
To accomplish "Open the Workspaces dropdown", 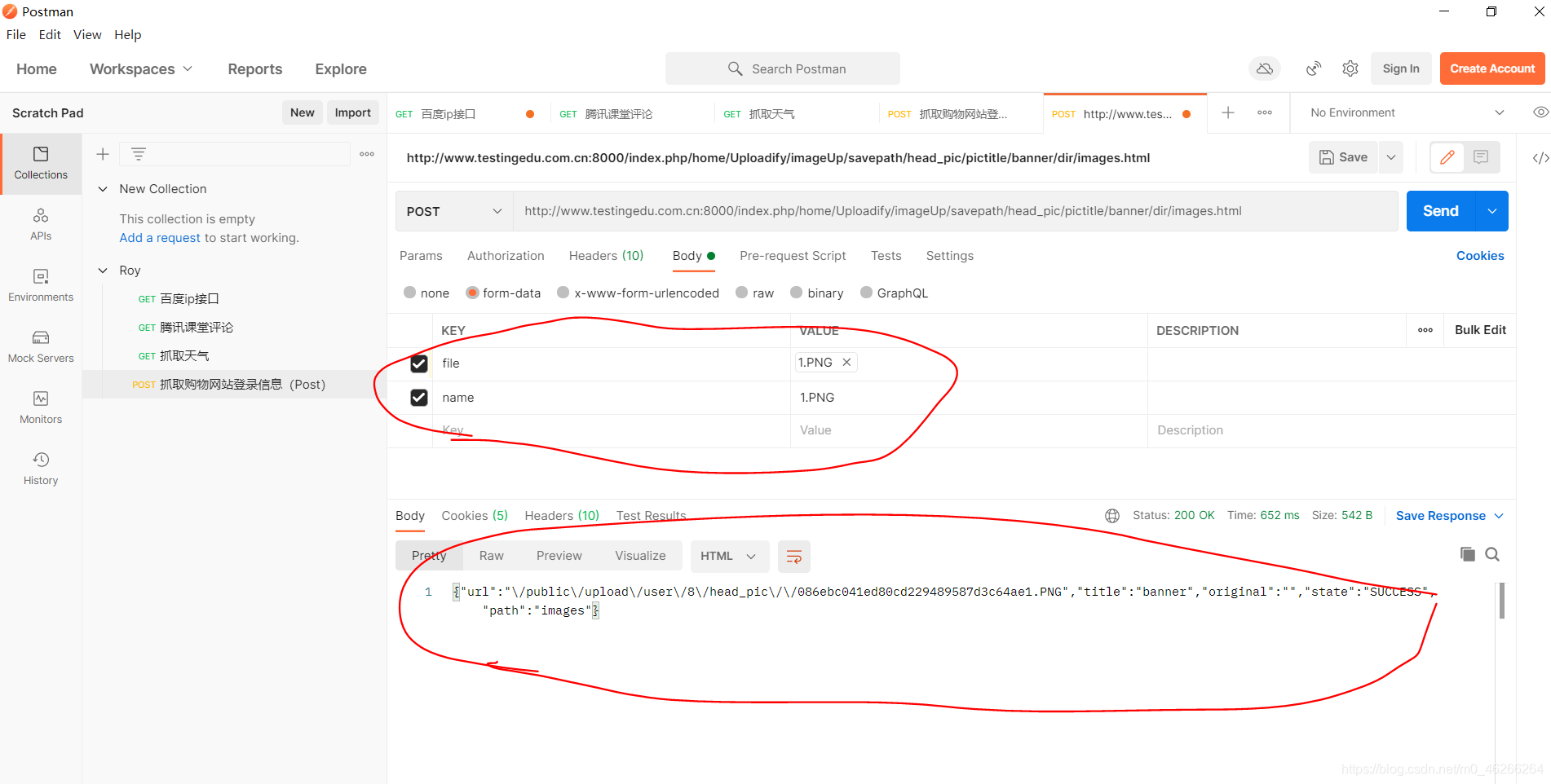I will pos(141,69).
